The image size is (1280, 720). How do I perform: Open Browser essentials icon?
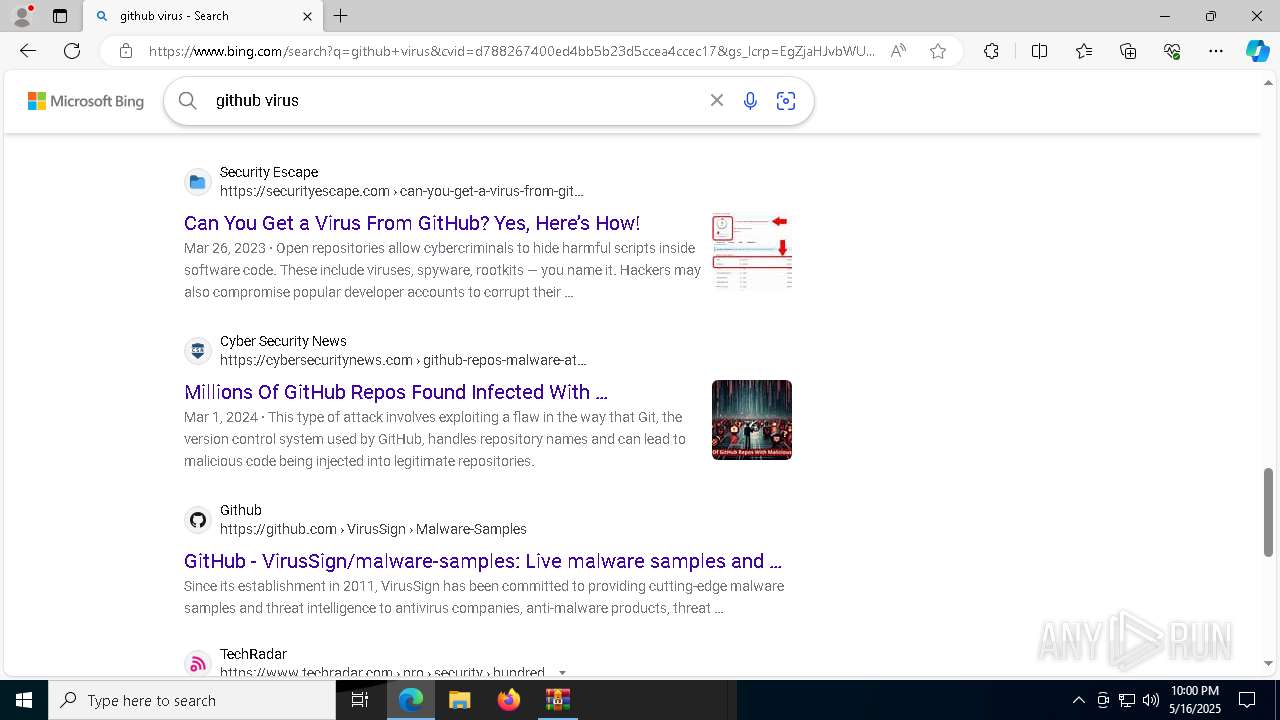tap(1172, 51)
